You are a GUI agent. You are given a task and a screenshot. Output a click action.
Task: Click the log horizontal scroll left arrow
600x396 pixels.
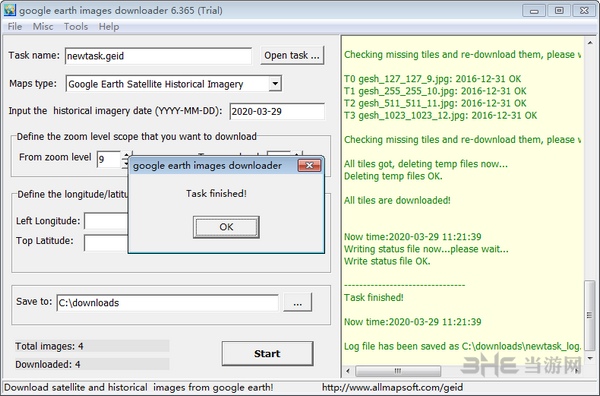pyautogui.click(x=348, y=371)
